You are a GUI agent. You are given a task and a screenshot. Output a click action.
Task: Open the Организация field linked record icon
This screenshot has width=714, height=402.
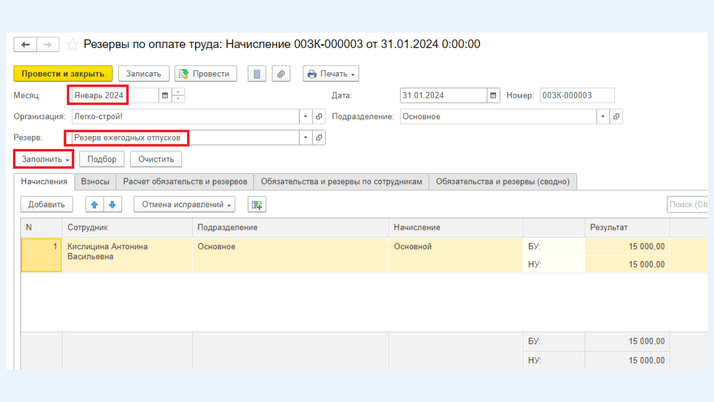click(x=319, y=117)
